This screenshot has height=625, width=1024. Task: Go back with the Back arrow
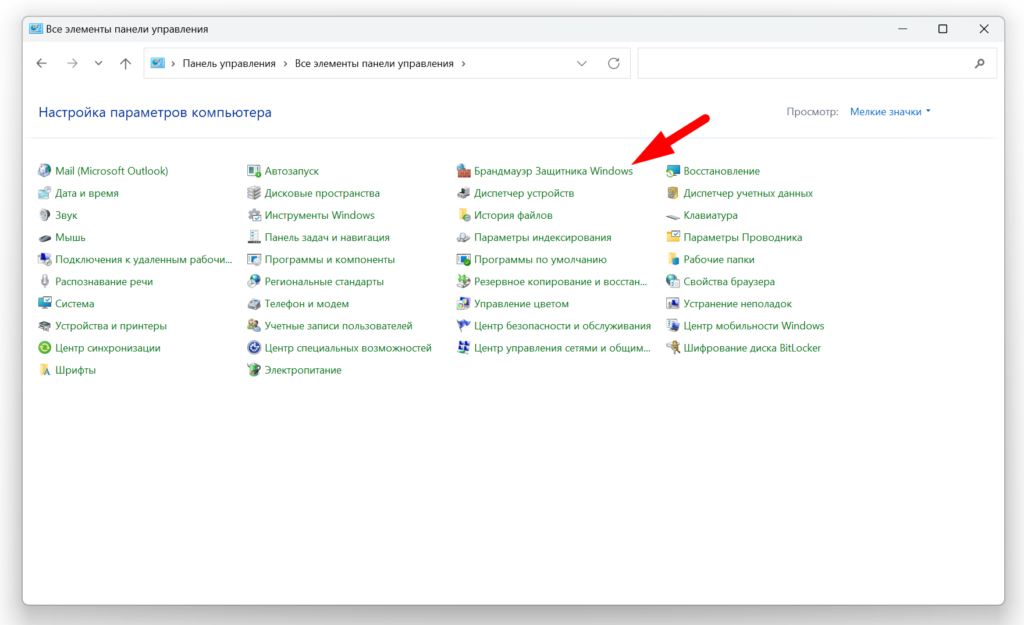coord(42,64)
